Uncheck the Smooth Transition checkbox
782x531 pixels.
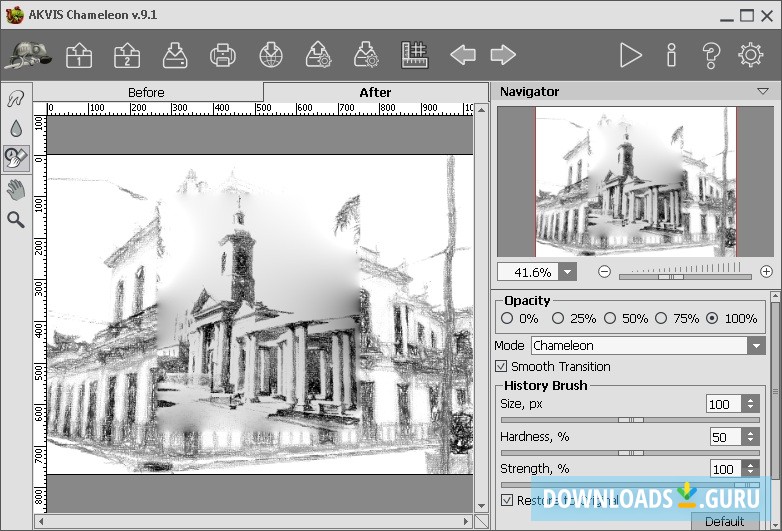point(502,367)
